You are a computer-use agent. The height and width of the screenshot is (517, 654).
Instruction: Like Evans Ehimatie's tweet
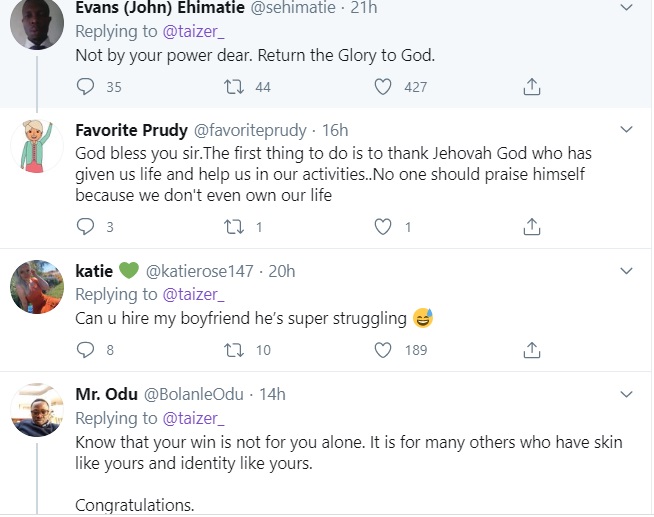point(382,87)
